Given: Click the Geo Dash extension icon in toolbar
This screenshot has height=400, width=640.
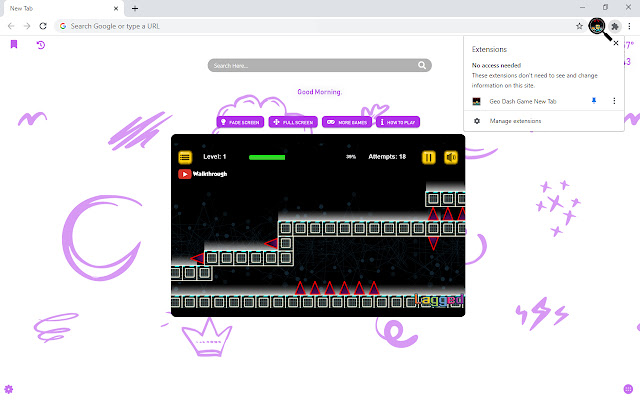Looking at the screenshot, I should 597,26.
